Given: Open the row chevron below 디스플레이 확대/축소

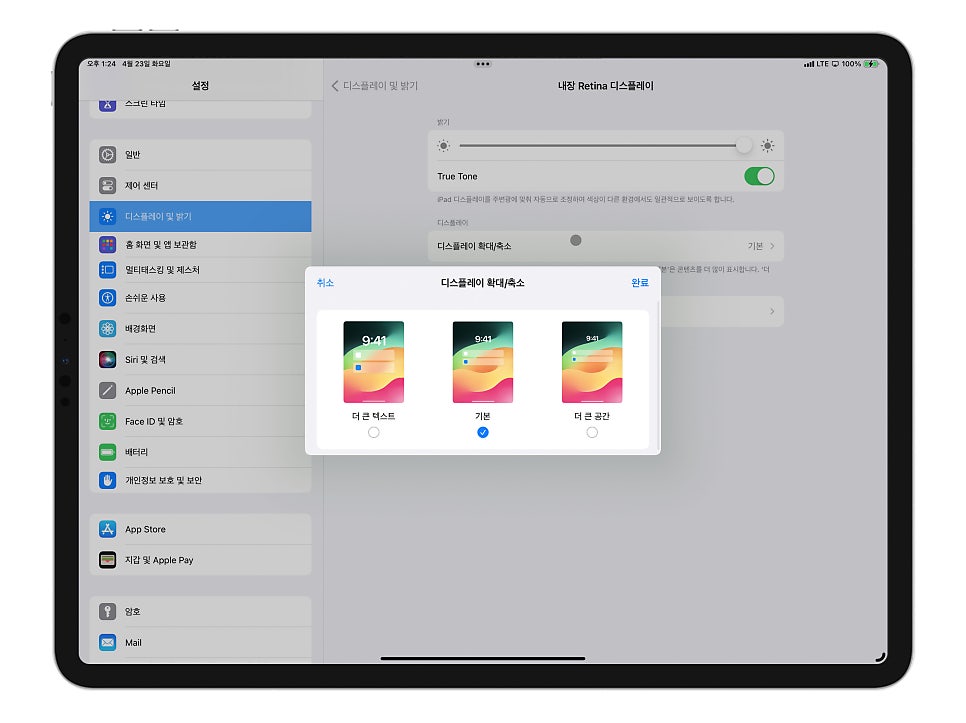Looking at the screenshot, I should [772, 311].
